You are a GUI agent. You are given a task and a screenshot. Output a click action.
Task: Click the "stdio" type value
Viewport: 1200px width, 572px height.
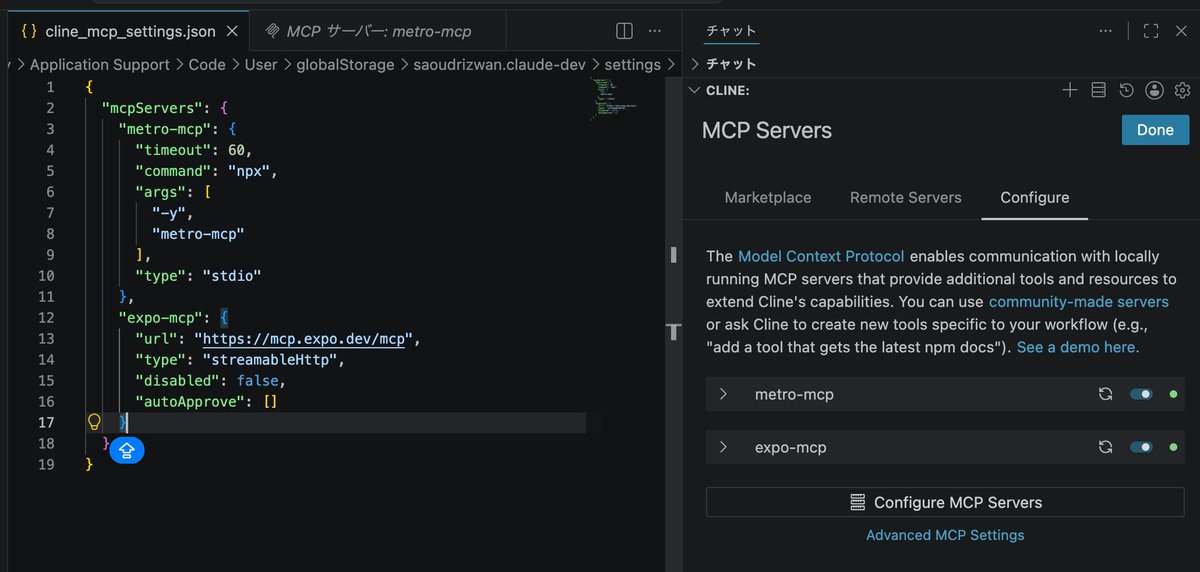pyautogui.click(x=232, y=275)
